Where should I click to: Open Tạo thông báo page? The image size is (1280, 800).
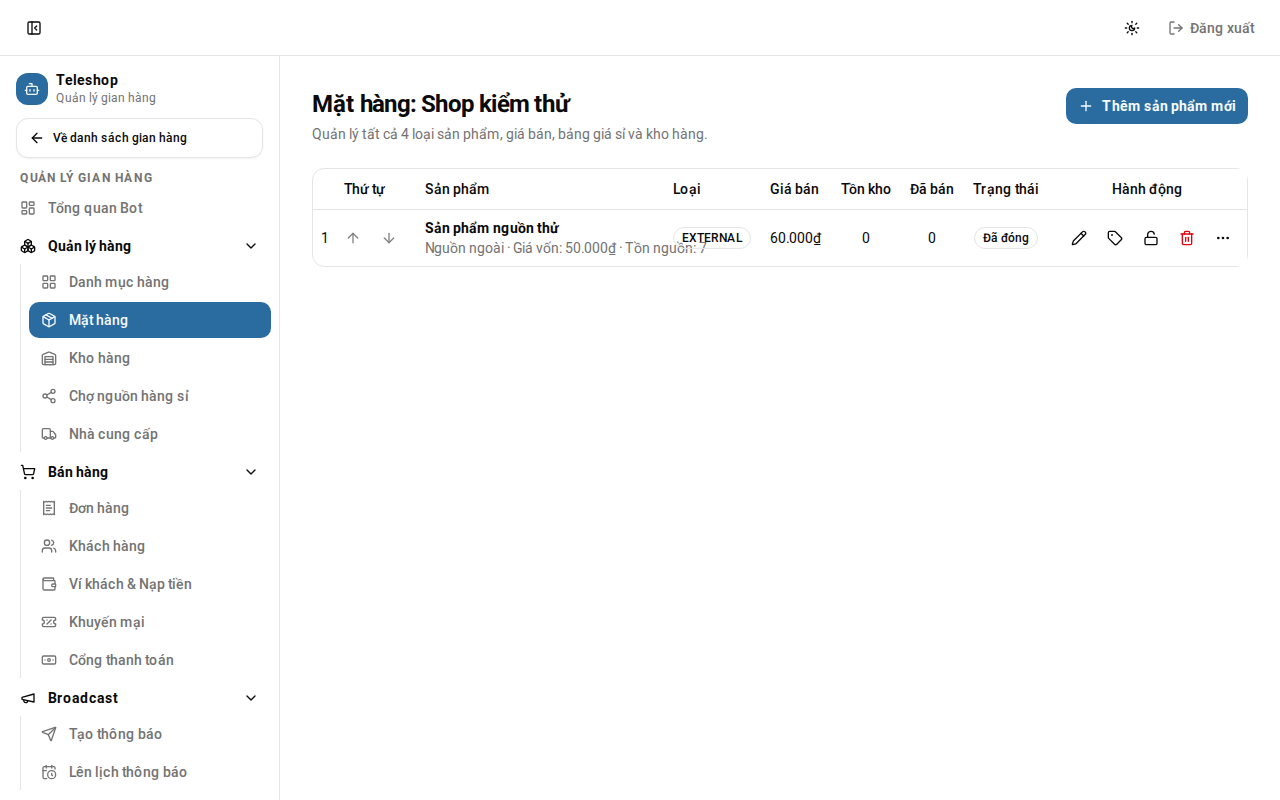tap(150, 734)
